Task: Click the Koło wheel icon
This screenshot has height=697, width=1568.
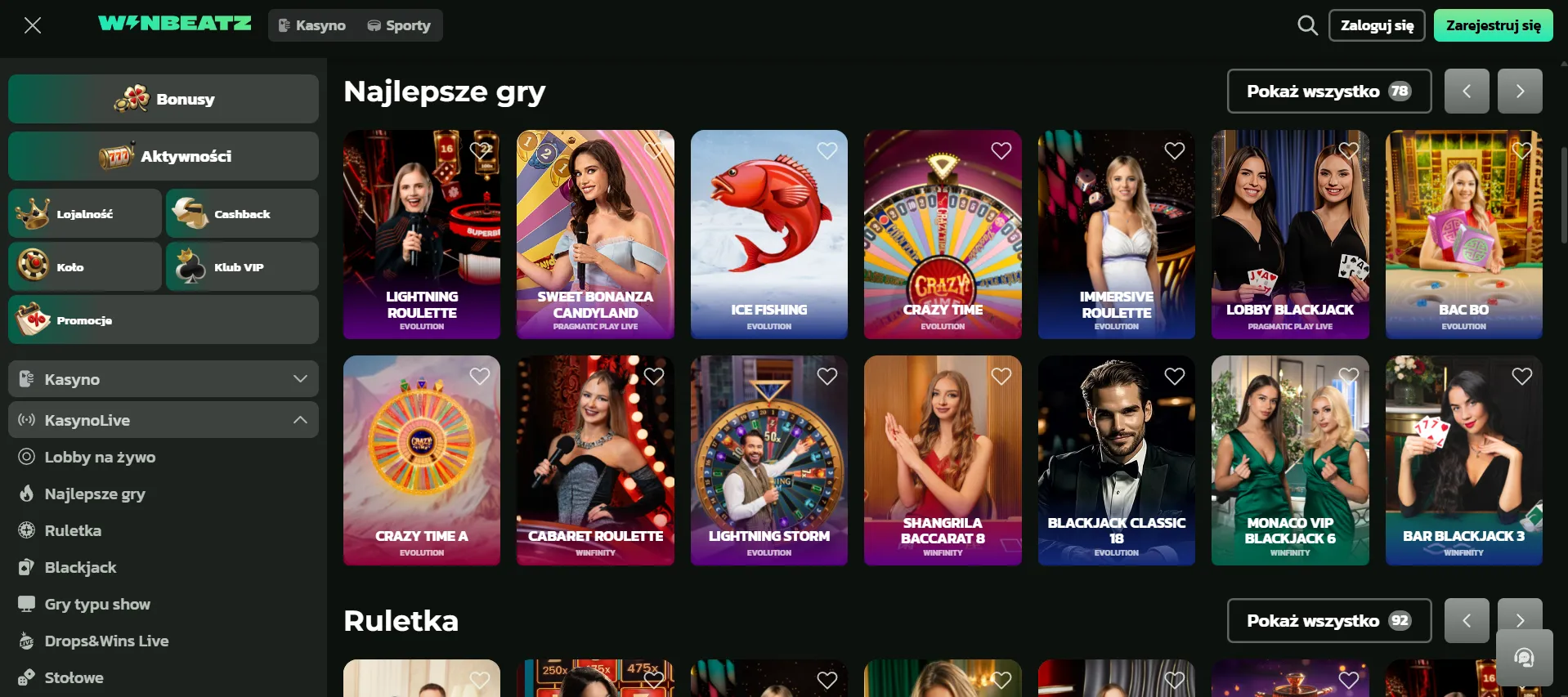Action: tap(34, 266)
